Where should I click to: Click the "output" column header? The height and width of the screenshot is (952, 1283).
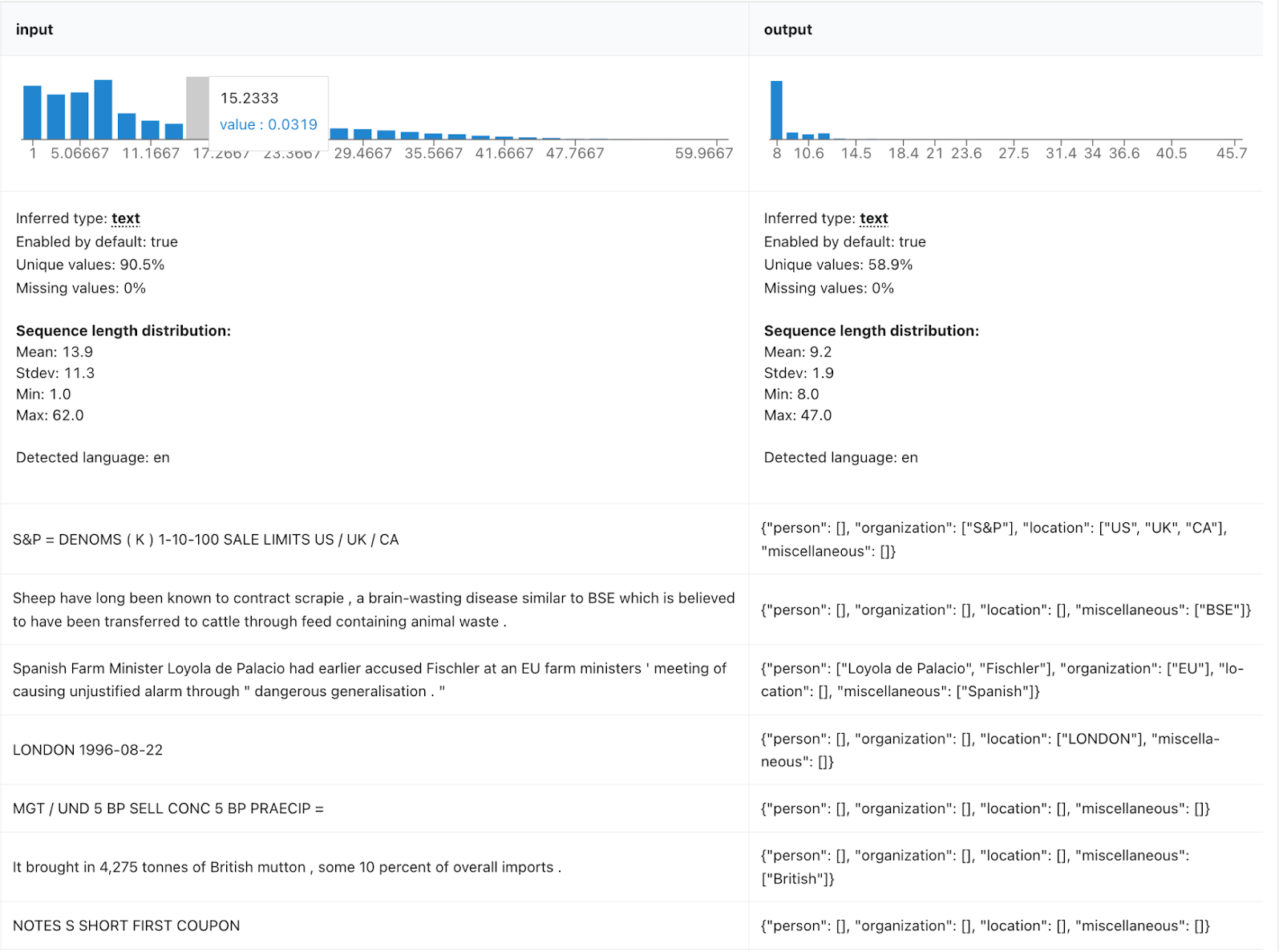click(787, 30)
